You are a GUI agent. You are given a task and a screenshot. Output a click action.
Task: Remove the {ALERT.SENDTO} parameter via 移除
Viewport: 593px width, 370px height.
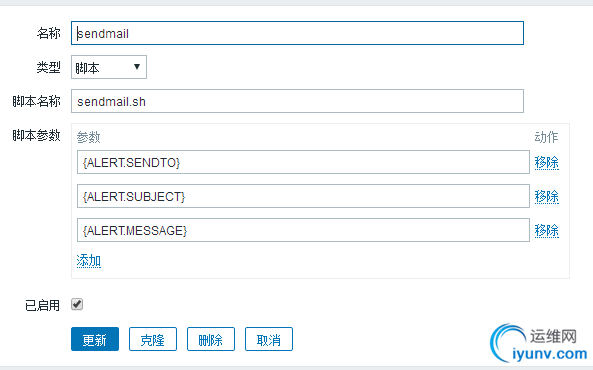pyautogui.click(x=546, y=163)
